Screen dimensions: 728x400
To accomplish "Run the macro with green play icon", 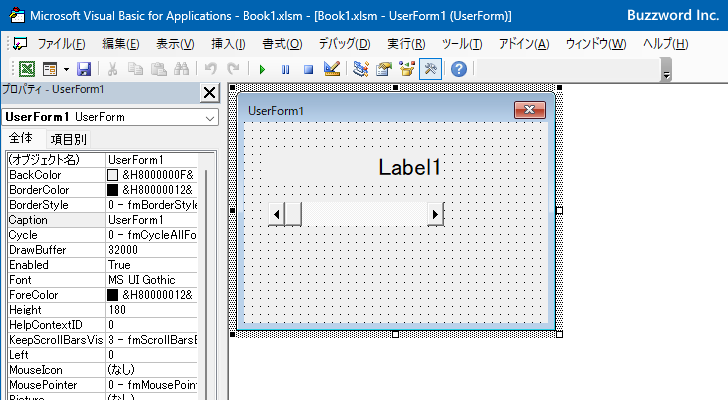I will (x=262, y=69).
